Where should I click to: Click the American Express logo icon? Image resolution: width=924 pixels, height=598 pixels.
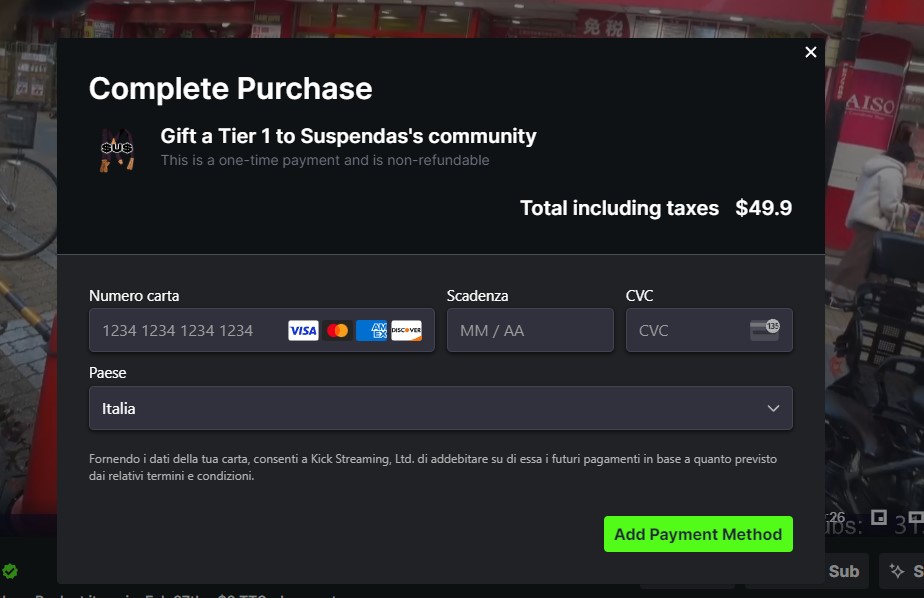(371, 331)
